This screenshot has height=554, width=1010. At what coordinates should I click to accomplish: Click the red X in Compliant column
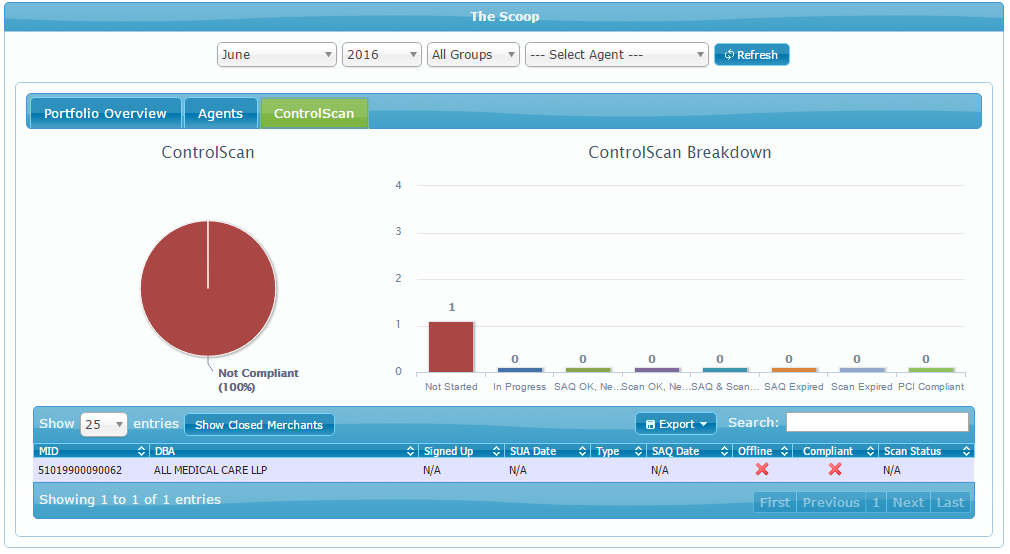point(835,469)
